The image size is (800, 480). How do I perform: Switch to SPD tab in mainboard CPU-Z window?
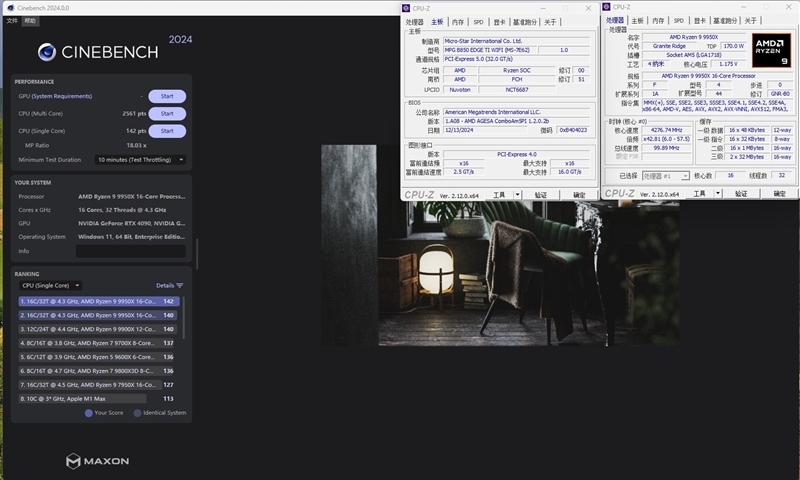[478, 22]
